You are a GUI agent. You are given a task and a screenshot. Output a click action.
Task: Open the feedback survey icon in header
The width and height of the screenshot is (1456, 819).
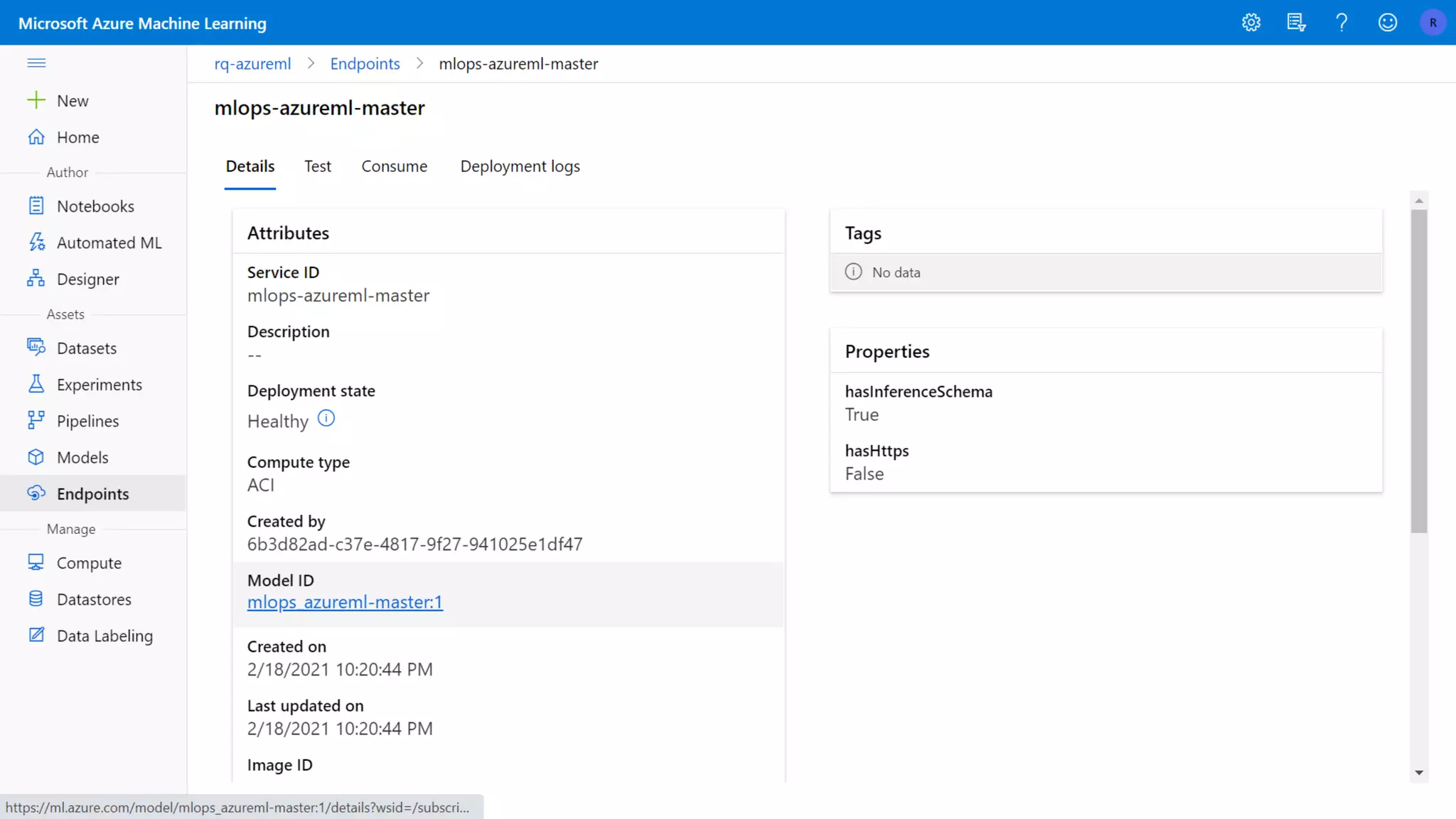[x=1296, y=23]
